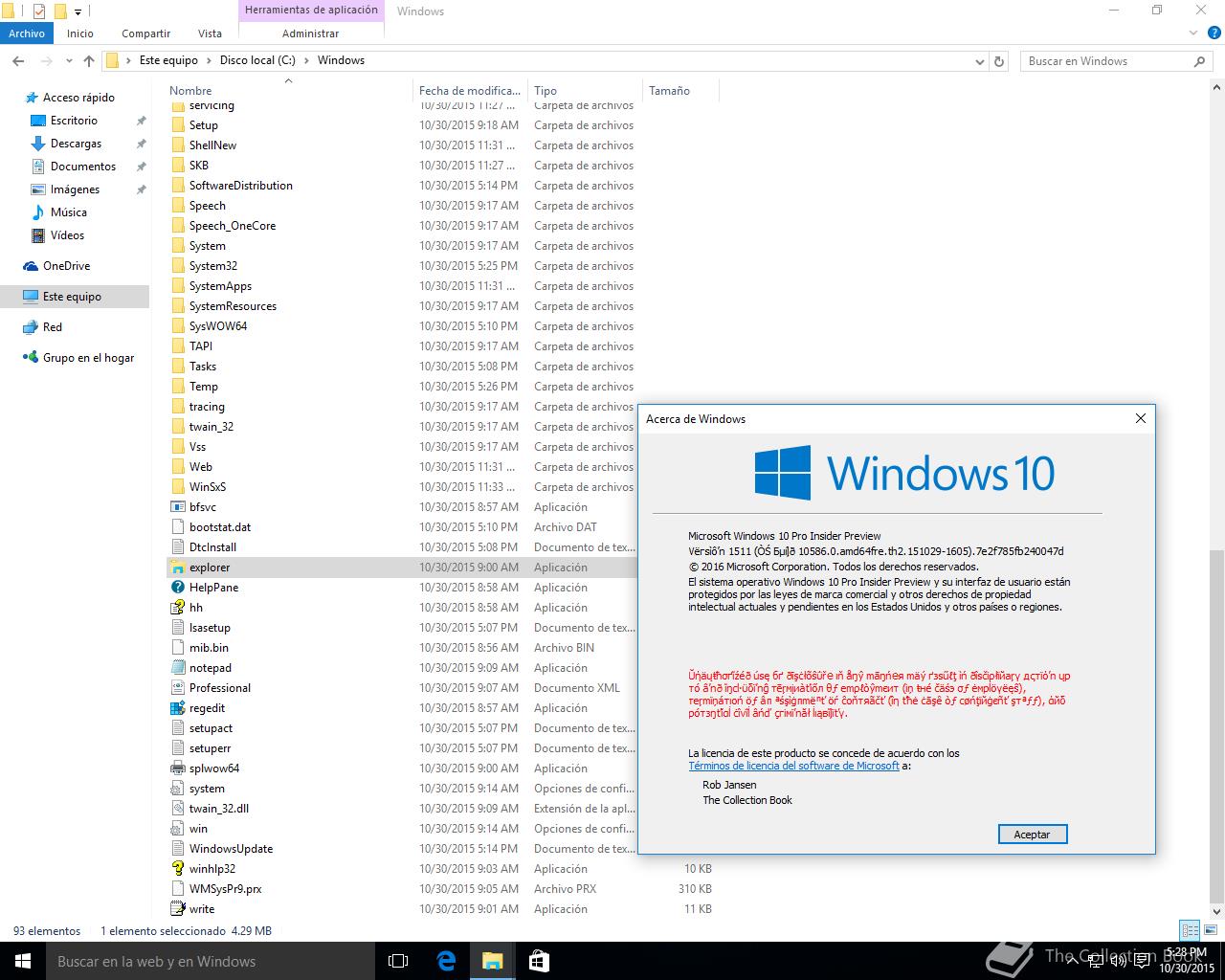
Task: Go up one folder level arrow
Action: [89, 60]
